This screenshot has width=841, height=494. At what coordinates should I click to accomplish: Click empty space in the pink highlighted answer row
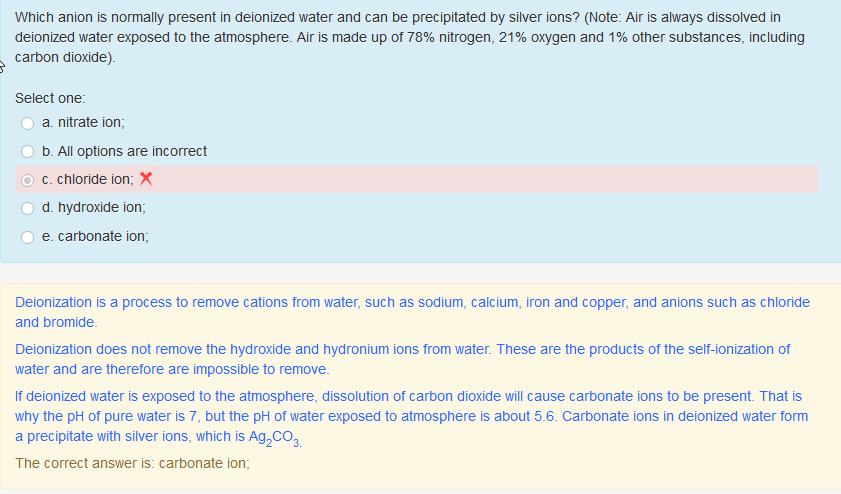coord(500,180)
